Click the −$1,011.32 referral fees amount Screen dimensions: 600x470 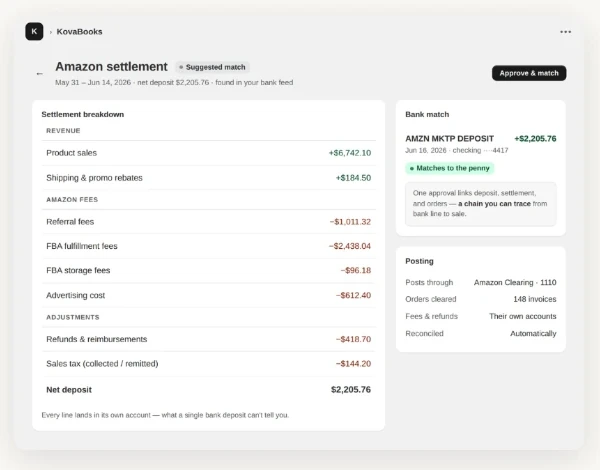coord(350,222)
